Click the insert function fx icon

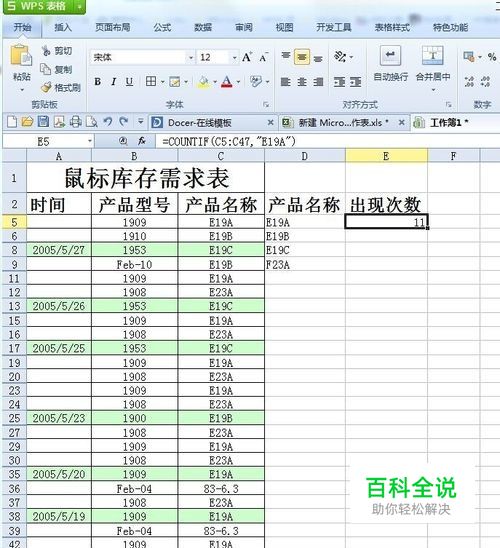142,141
